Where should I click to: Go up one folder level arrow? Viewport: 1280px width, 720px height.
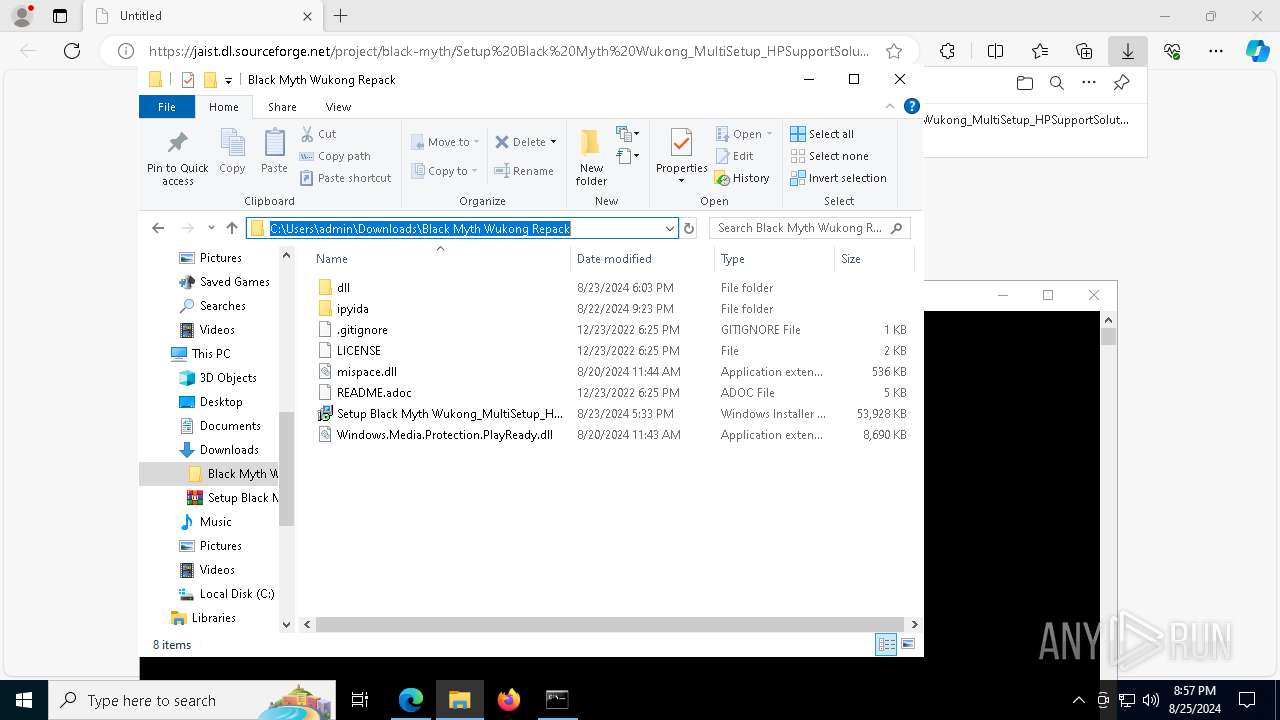tap(232, 228)
